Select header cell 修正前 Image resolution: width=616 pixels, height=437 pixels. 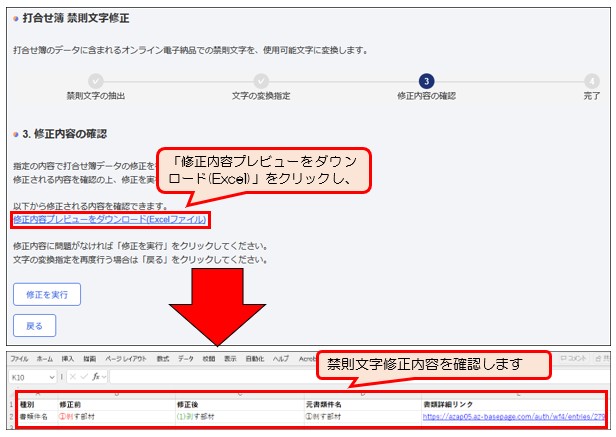[x=116, y=404]
